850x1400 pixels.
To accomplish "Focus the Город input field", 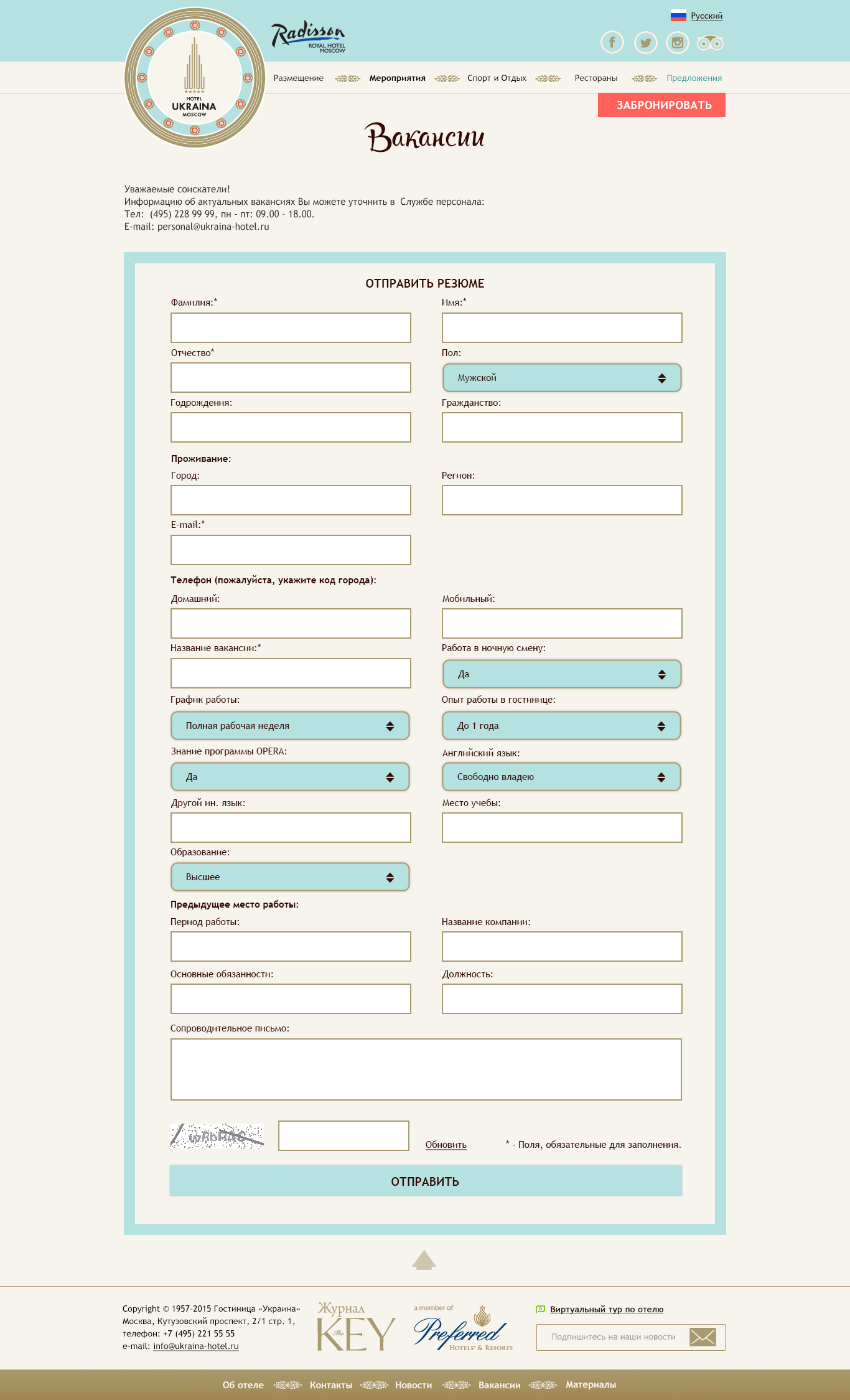I will [x=291, y=500].
